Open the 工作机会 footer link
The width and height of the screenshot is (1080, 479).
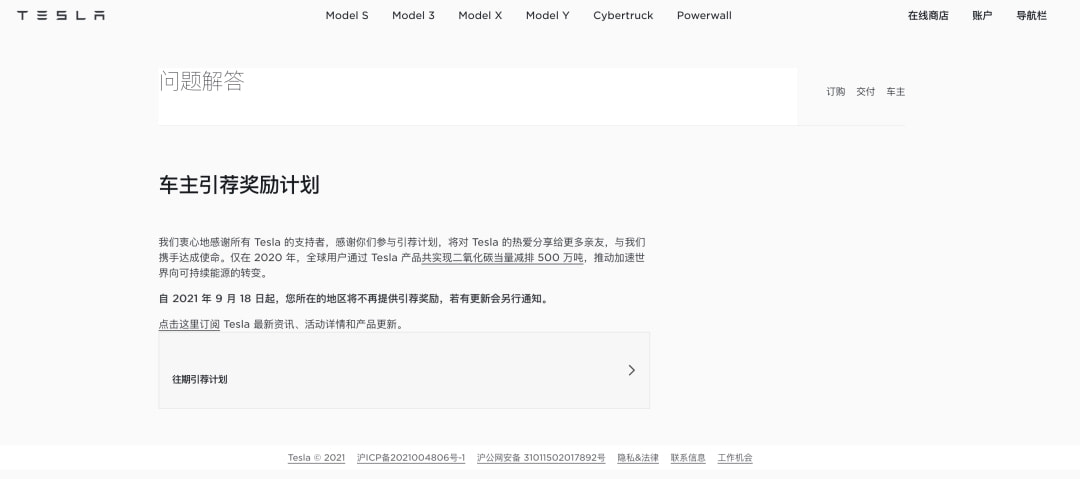point(735,458)
